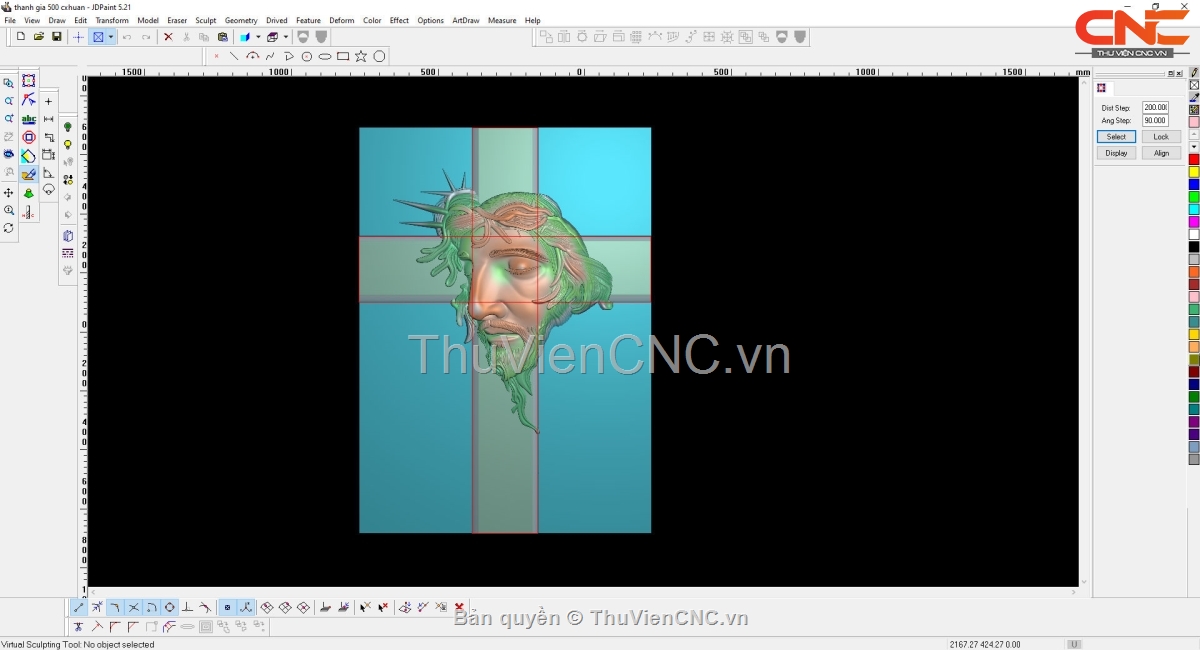Viewport: 1200px width, 650px height.
Task: Open the Sculpt menu
Action: coord(205,20)
